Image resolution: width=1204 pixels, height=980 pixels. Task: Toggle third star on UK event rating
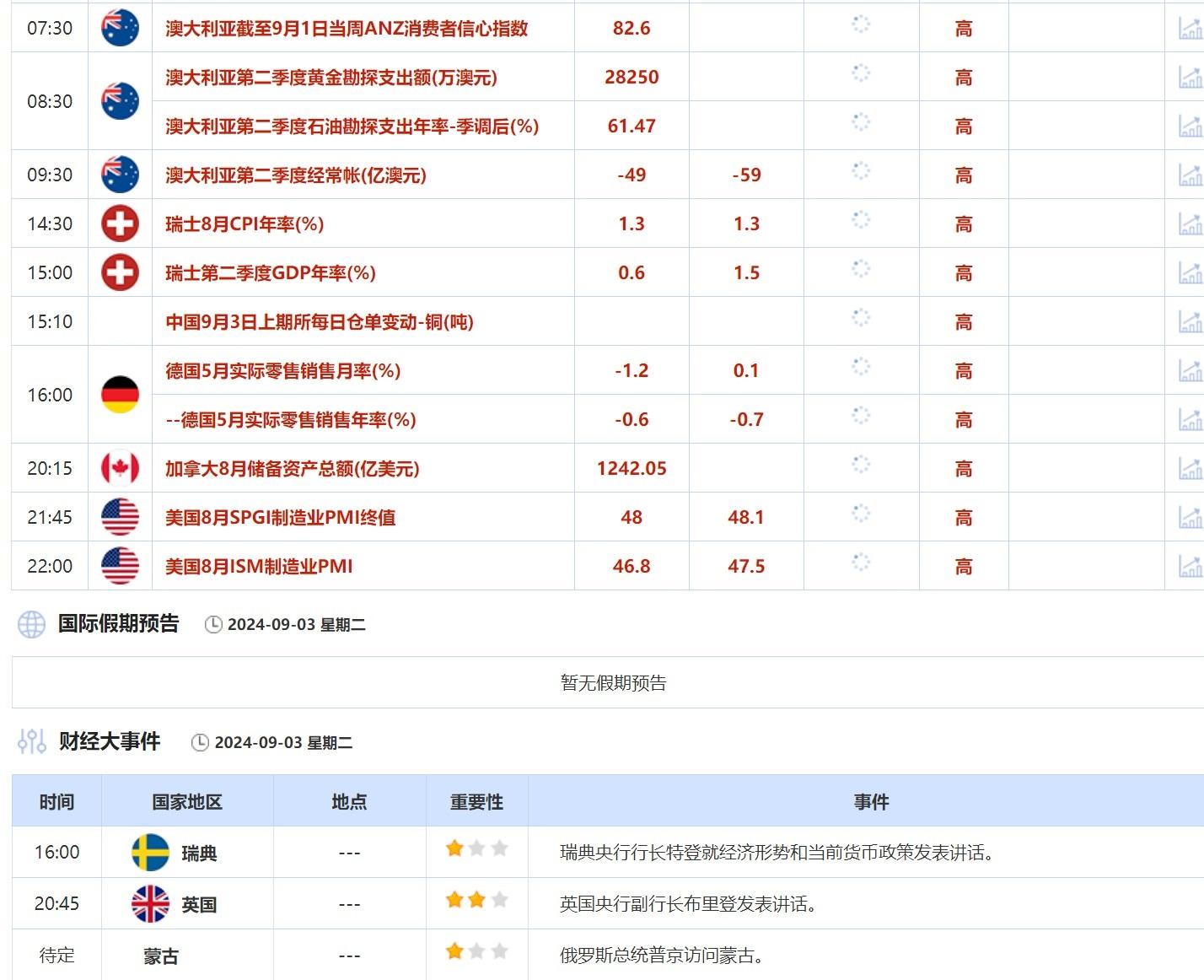pos(502,901)
